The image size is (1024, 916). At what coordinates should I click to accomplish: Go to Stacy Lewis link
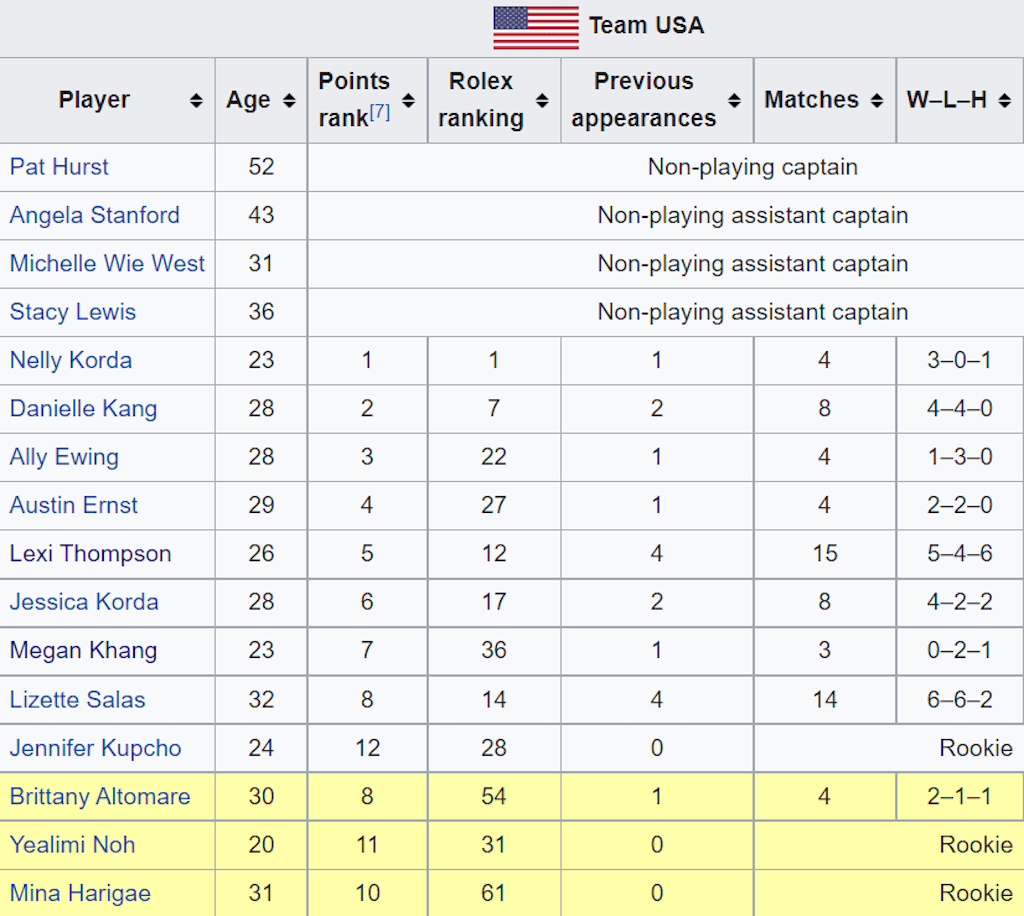point(73,312)
